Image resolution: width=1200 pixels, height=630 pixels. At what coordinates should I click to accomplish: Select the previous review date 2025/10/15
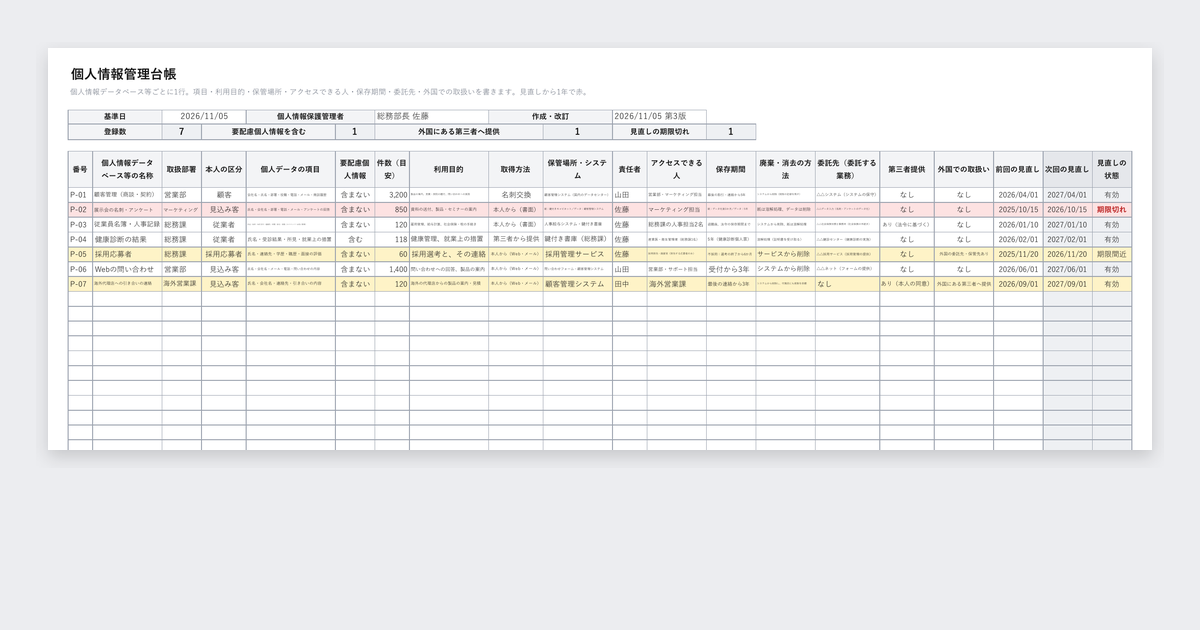1018,210
